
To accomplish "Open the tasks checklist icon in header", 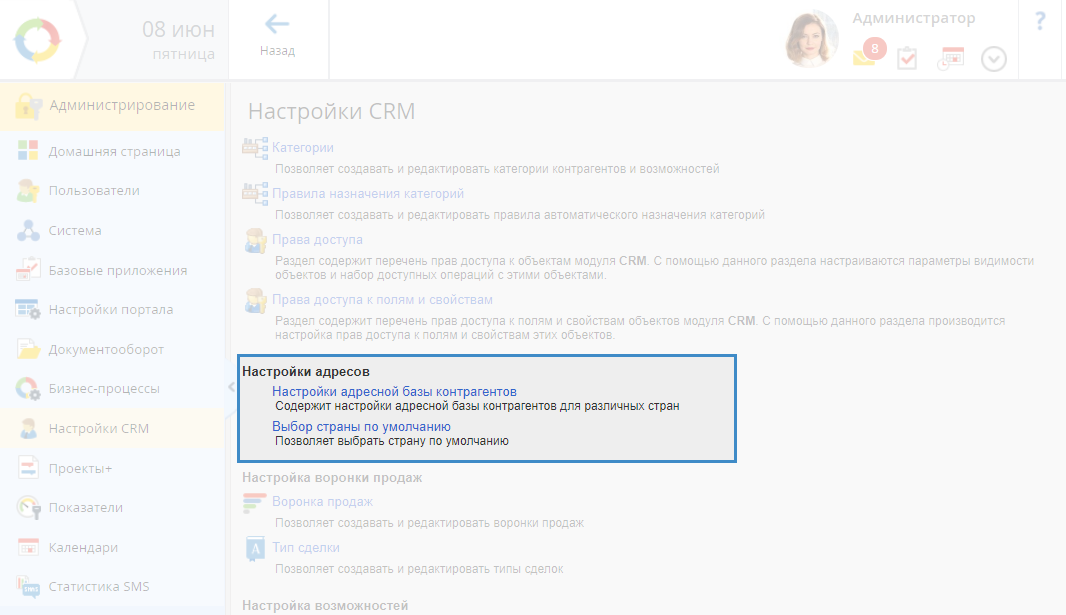I will pos(907,58).
